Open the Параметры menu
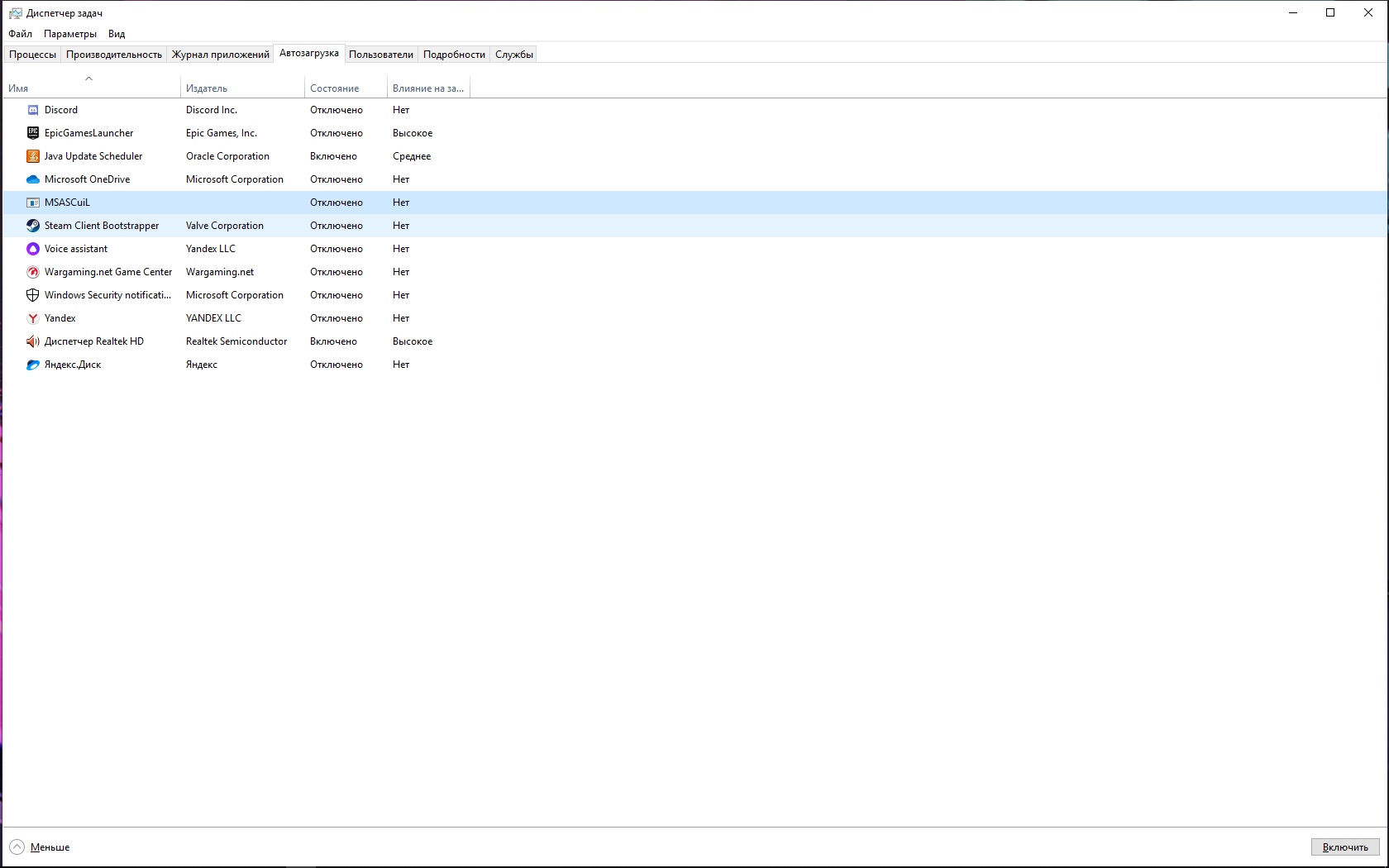1389x868 pixels. pyautogui.click(x=70, y=34)
